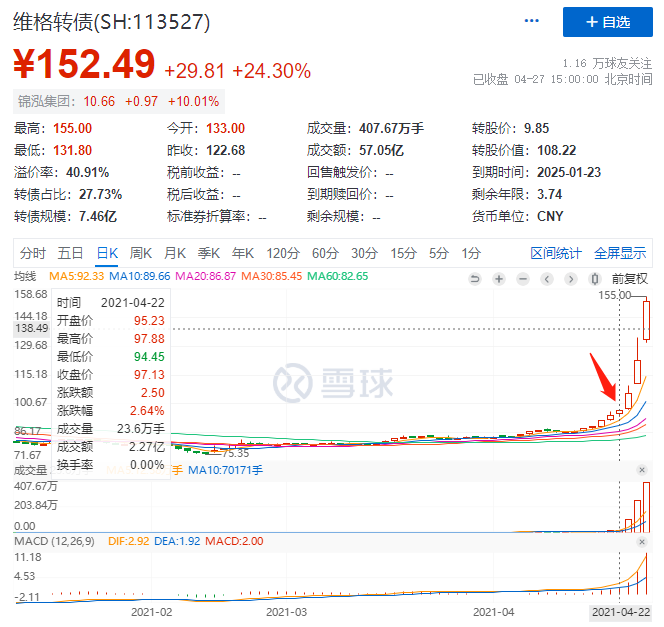Click the 转股价 9.85 value
Screen dimensions: 664x627
pyautogui.click(x=536, y=128)
